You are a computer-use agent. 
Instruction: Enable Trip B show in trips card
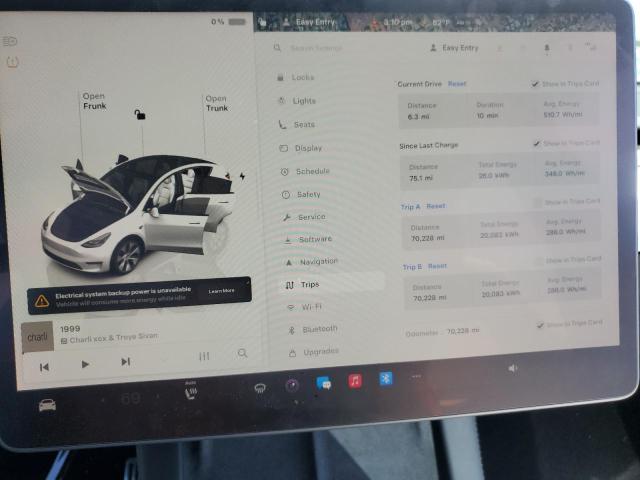540,260
